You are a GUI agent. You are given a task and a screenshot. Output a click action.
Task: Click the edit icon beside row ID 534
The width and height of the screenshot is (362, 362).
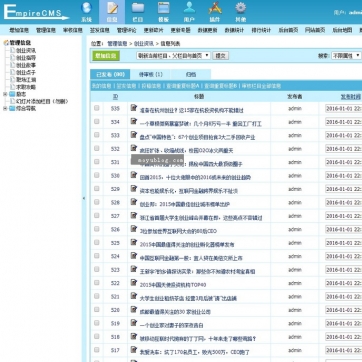tap(134, 121)
